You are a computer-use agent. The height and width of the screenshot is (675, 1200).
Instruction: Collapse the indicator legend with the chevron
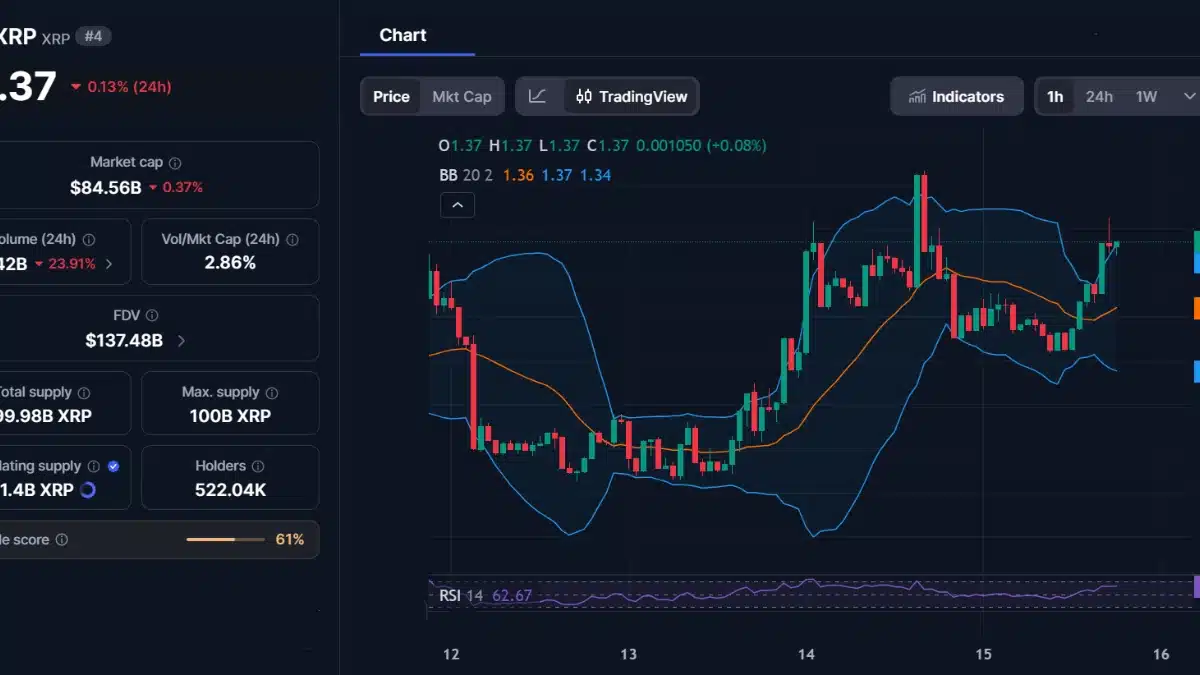tap(457, 204)
